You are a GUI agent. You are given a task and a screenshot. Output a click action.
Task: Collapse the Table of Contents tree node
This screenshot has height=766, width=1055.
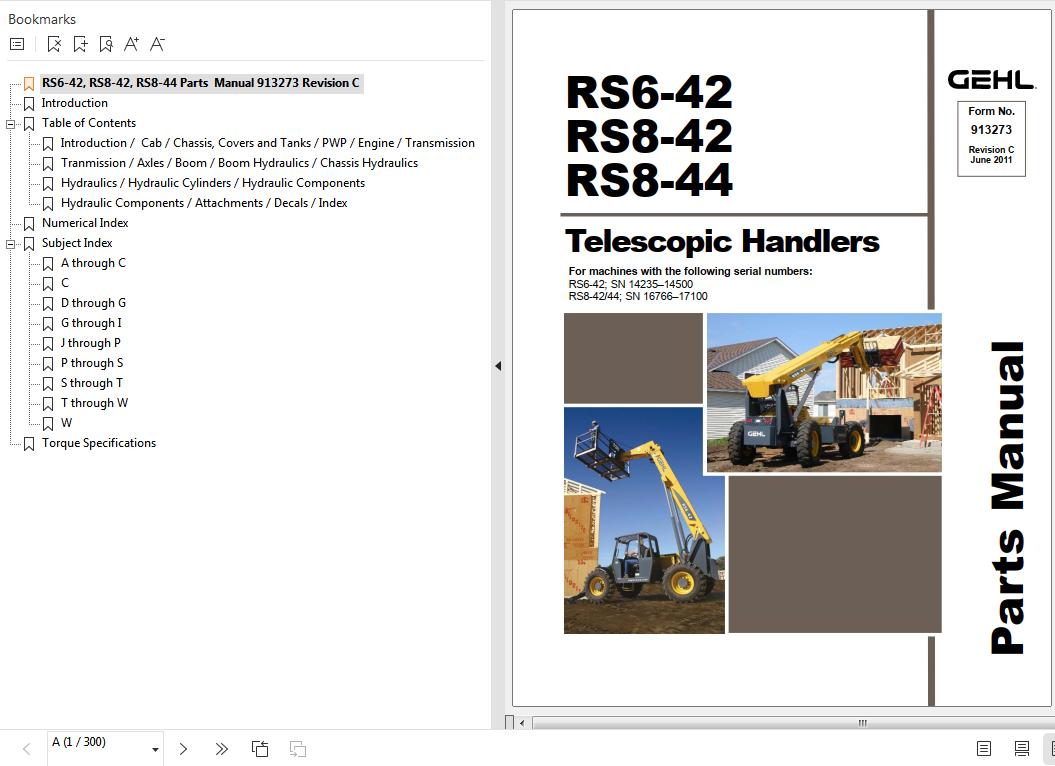click(11, 124)
